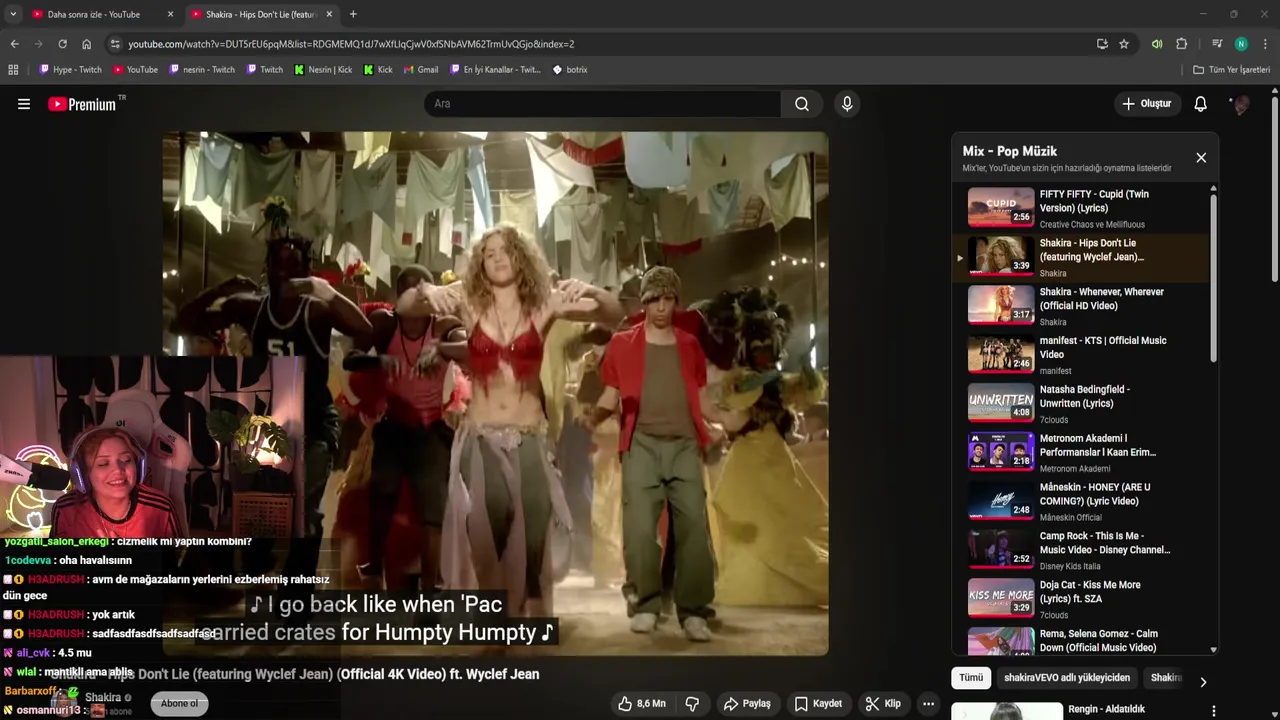
Task: Install app via address bar icon
Action: pos(1102,44)
